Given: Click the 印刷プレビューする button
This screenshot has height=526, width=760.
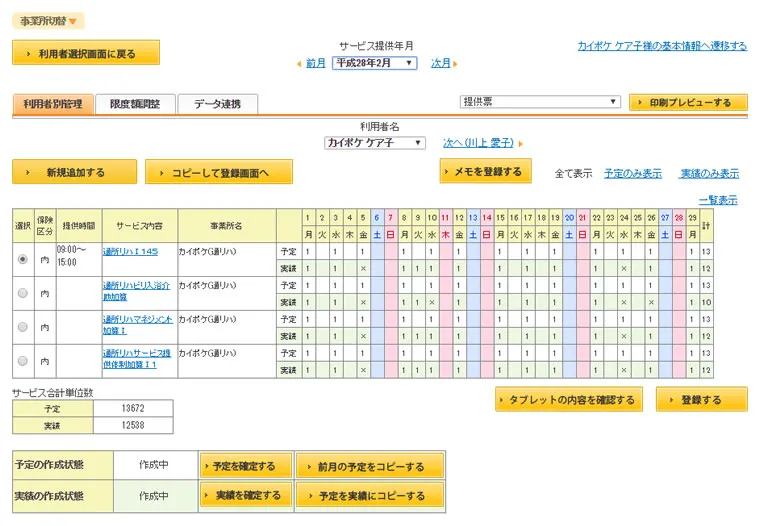Looking at the screenshot, I should tap(688, 102).
